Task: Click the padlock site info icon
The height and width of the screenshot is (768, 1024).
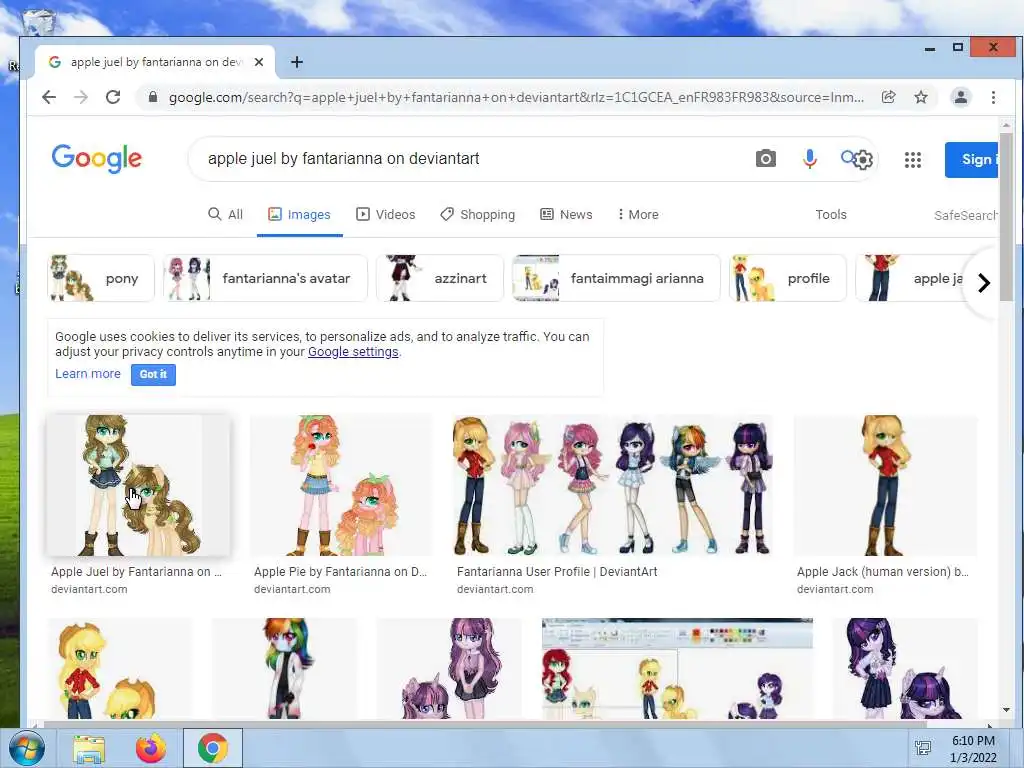Action: 153,97
